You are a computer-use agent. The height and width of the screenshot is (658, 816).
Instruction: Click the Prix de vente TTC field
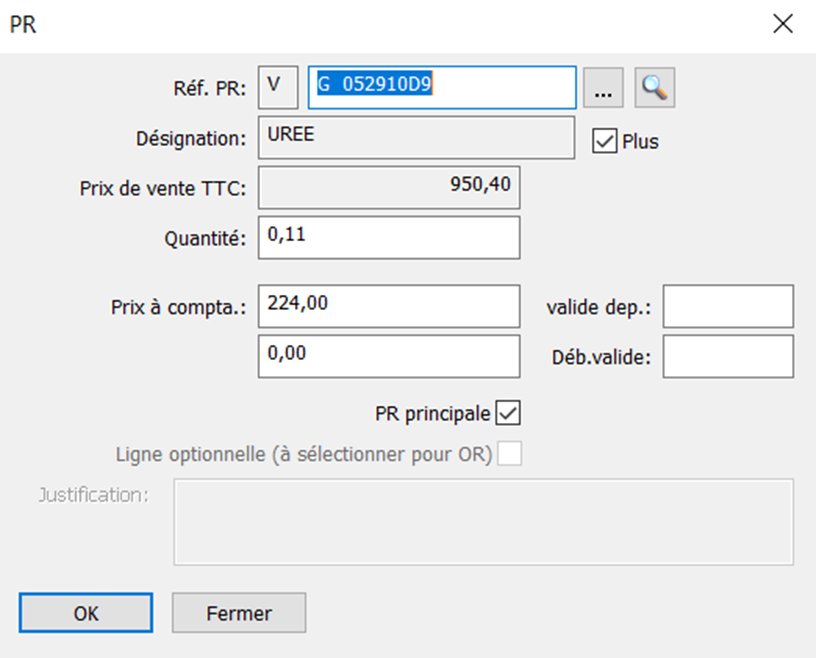(389, 187)
